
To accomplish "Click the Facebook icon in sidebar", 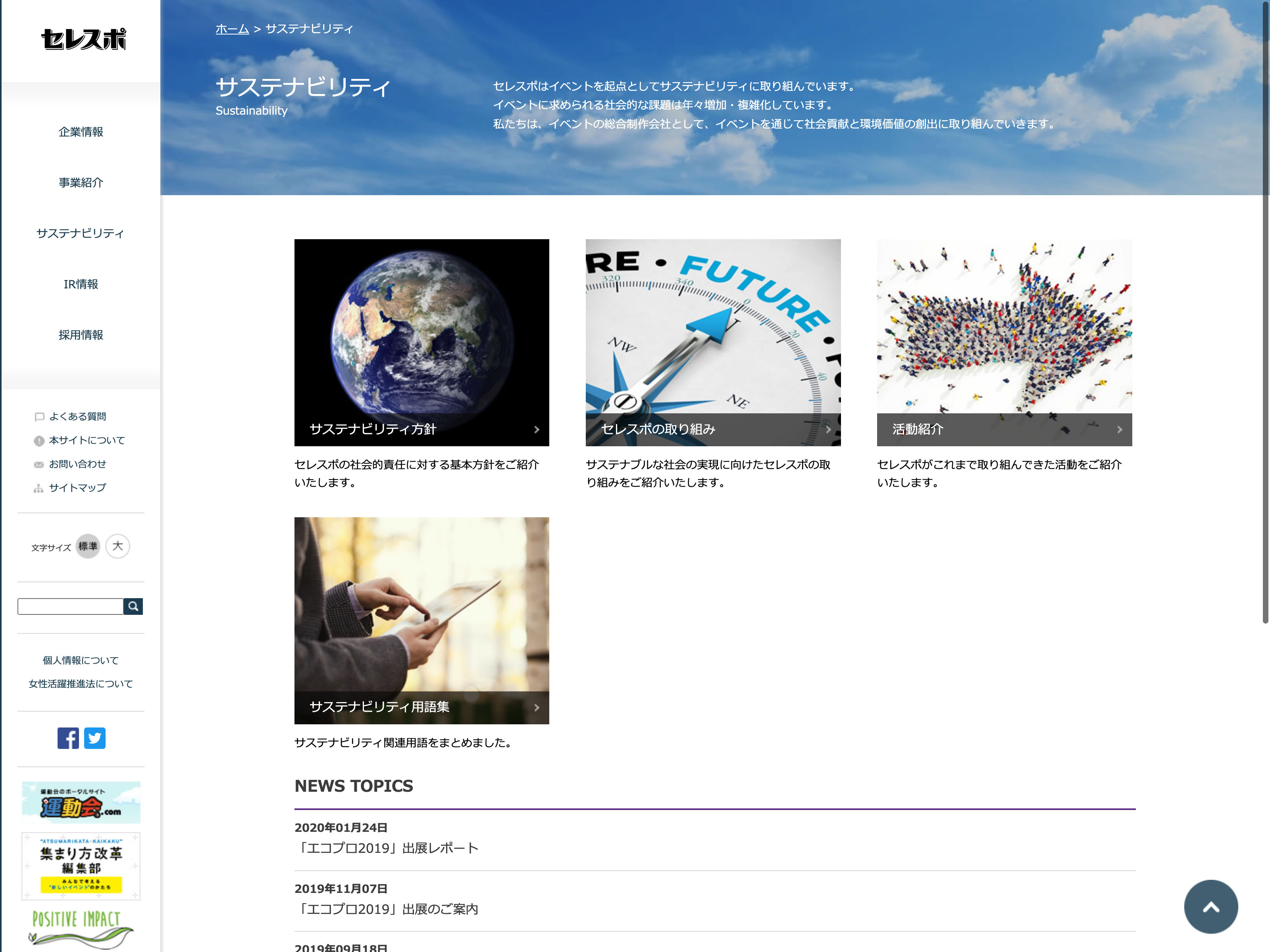I will 68,738.
